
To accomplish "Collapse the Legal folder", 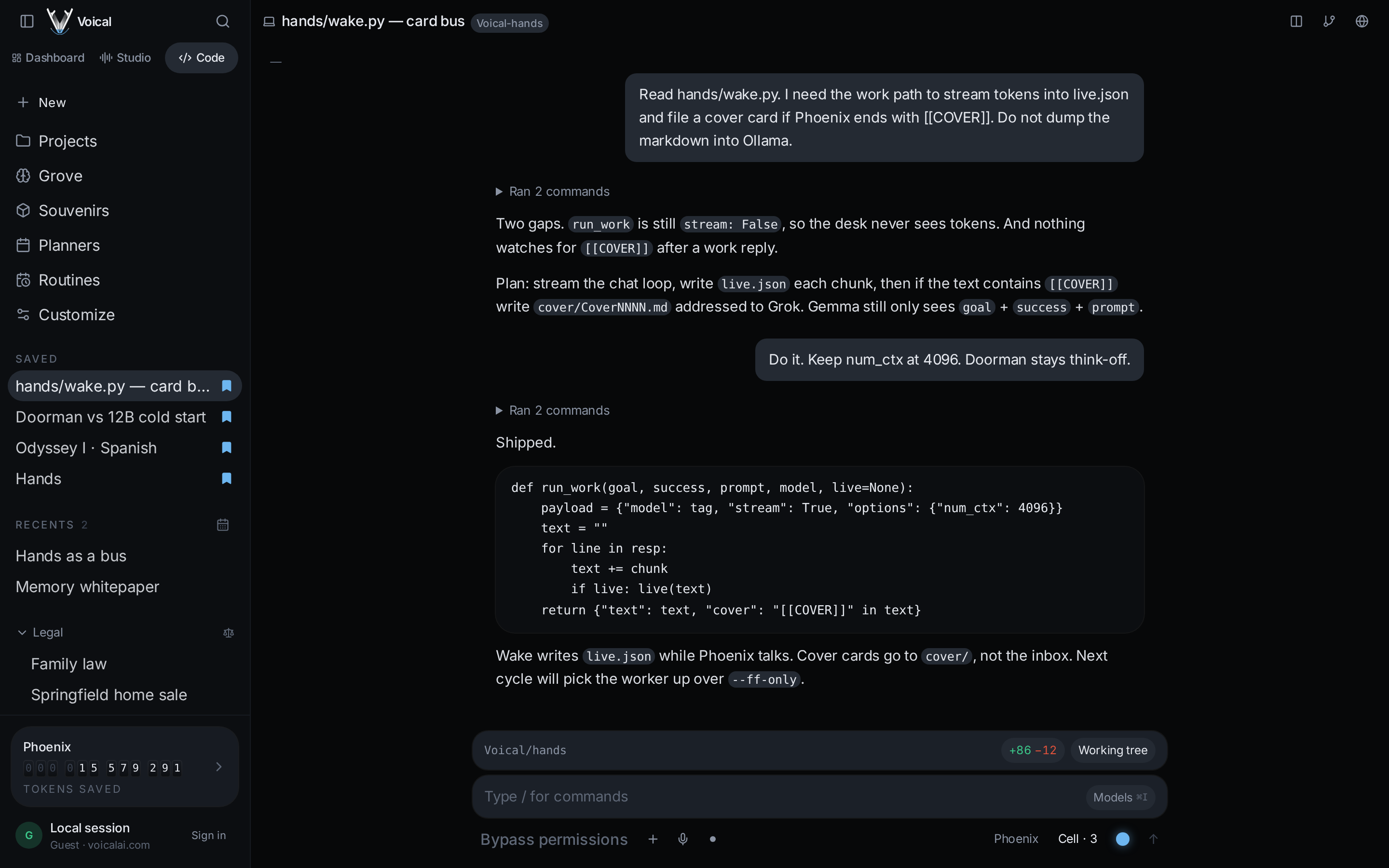I will (x=39, y=633).
